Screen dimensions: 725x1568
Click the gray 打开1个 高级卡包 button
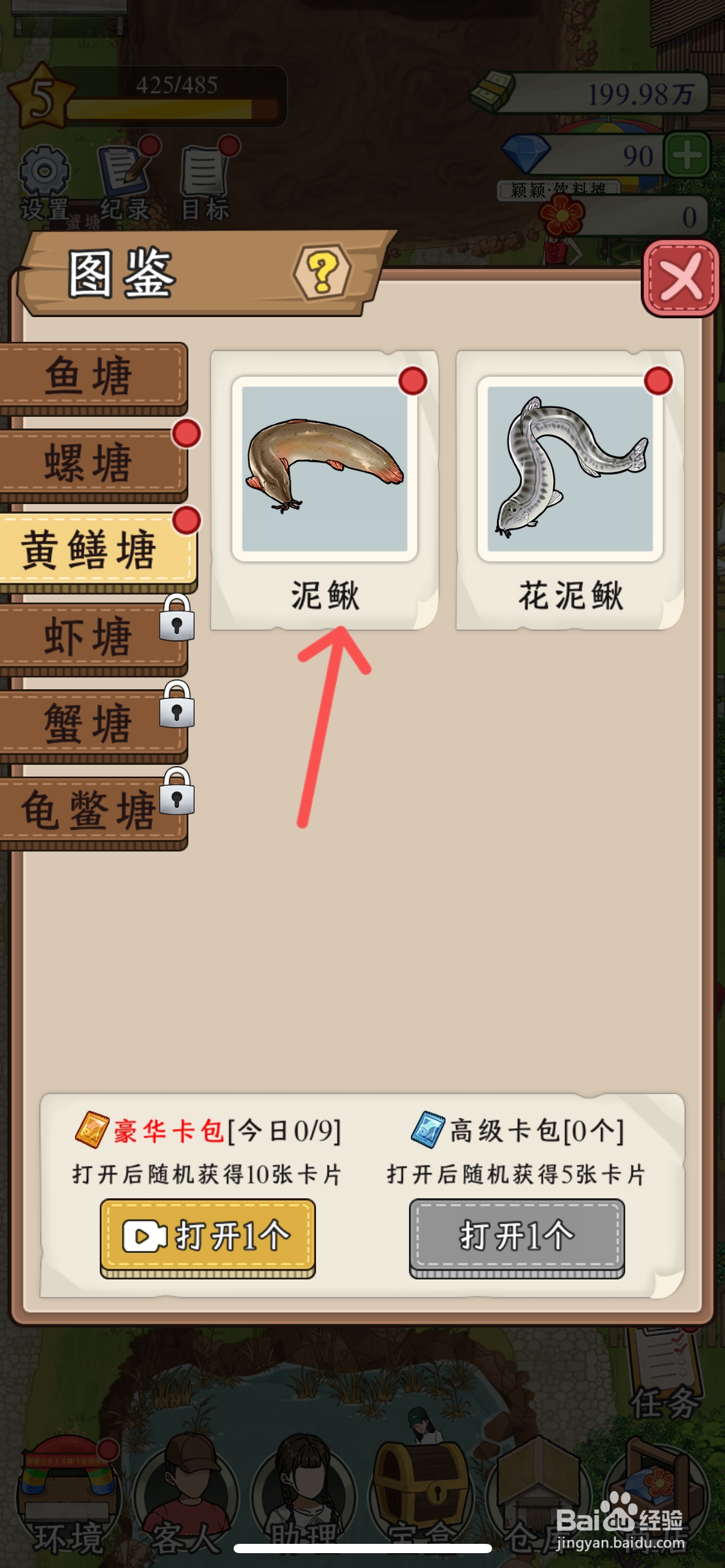click(x=517, y=1237)
